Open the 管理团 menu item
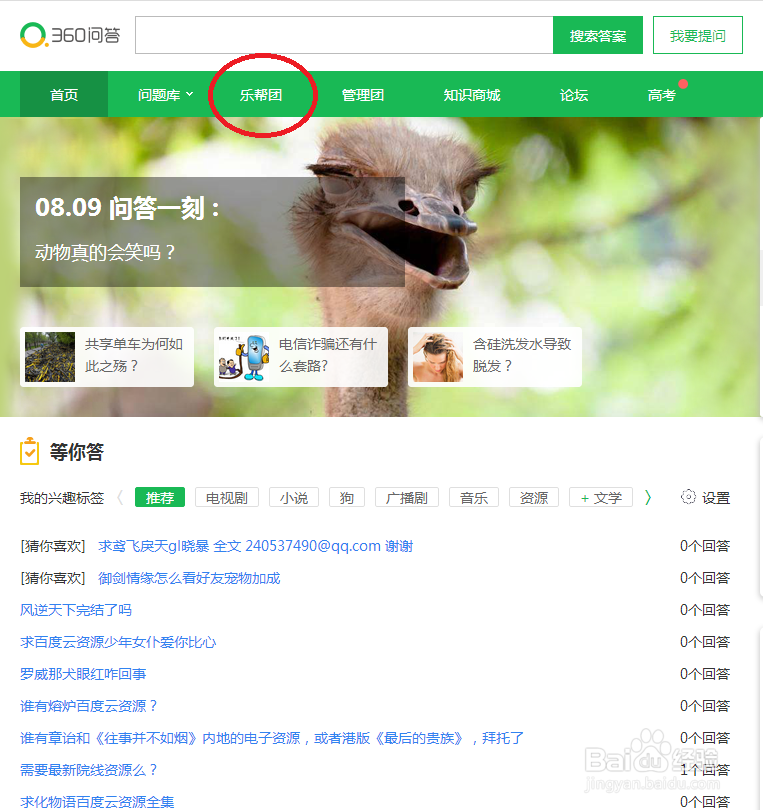 [x=363, y=95]
